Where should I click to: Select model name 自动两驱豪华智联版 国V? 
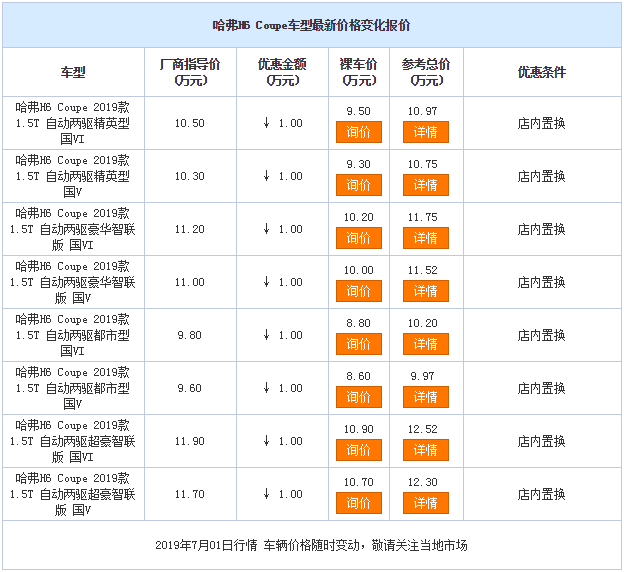point(73,282)
